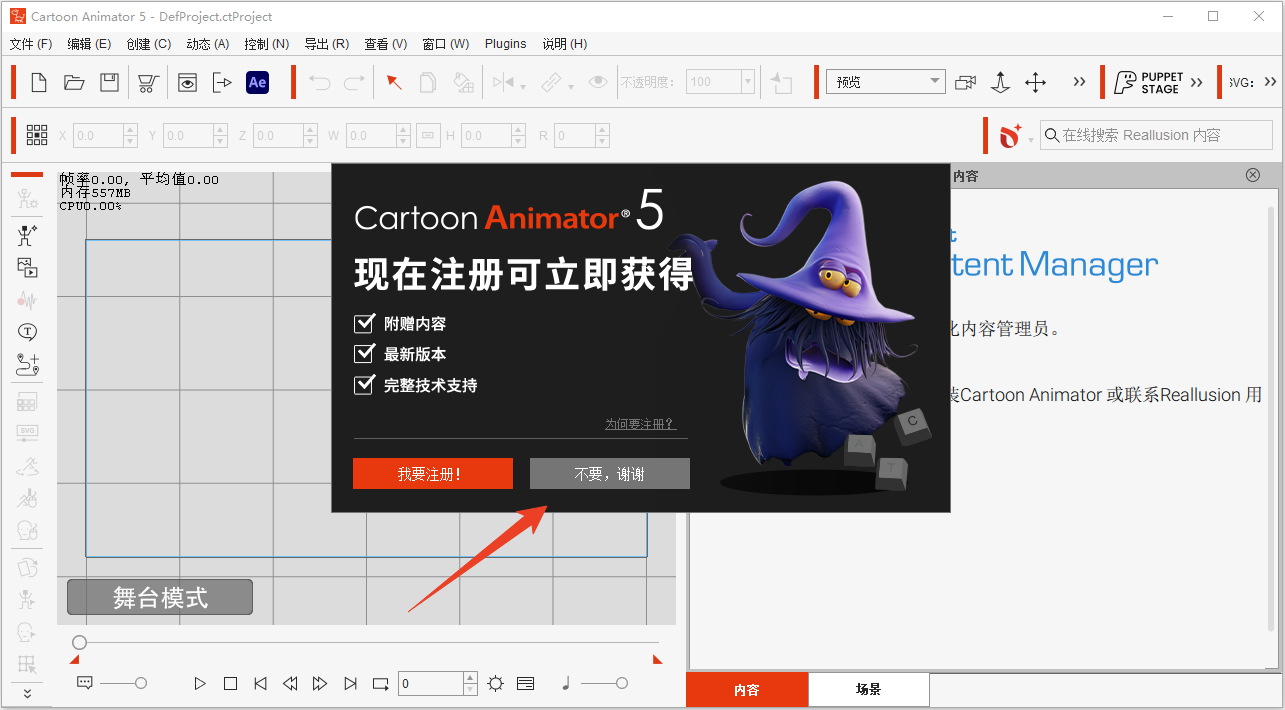Image resolution: width=1285 pixels, height=710 pixels.
Task: Expand overflow chevron beside Puppet Stage
Action: click(1197, 82)
